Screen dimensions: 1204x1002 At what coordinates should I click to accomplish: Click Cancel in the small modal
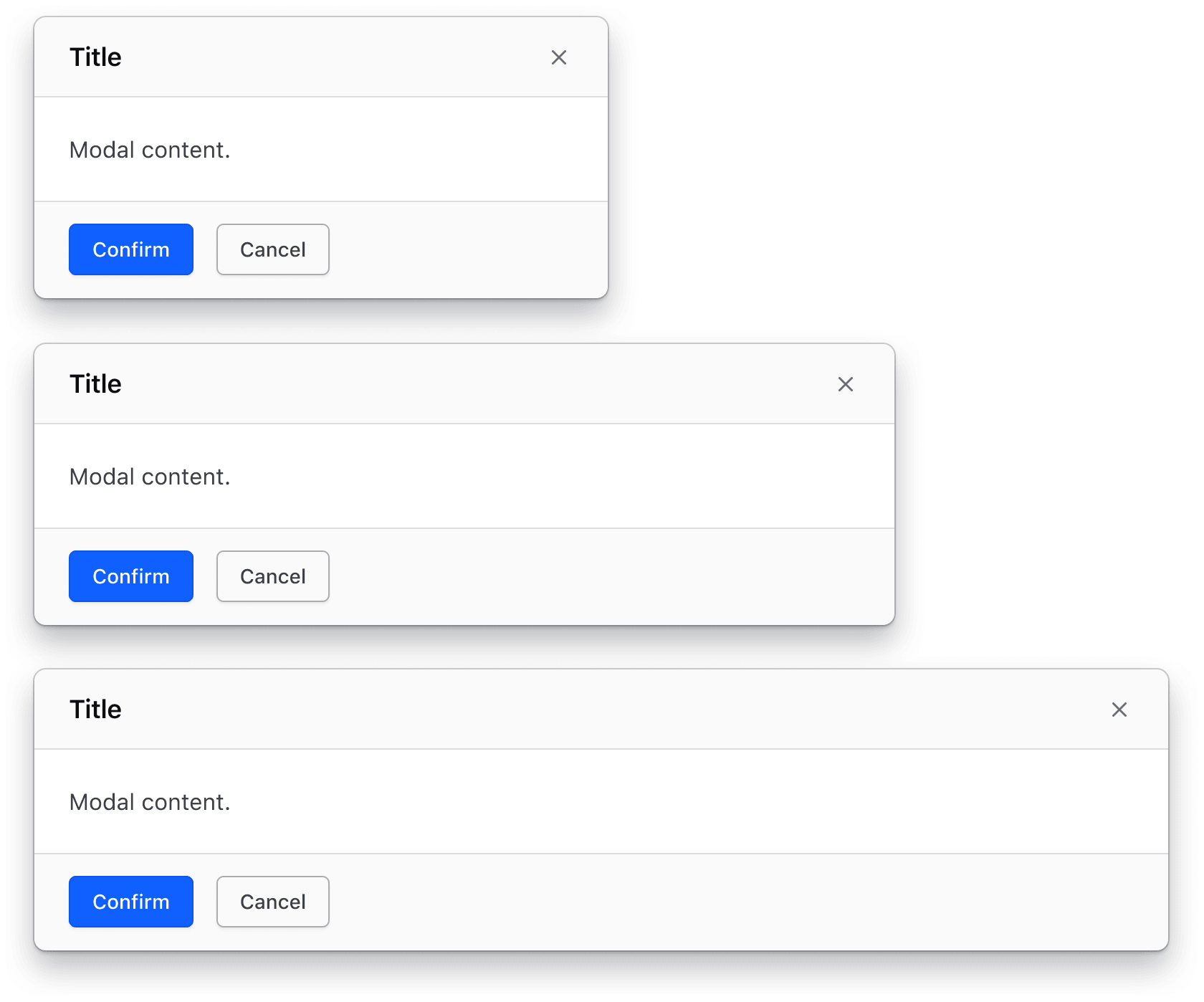click(272, 249)
